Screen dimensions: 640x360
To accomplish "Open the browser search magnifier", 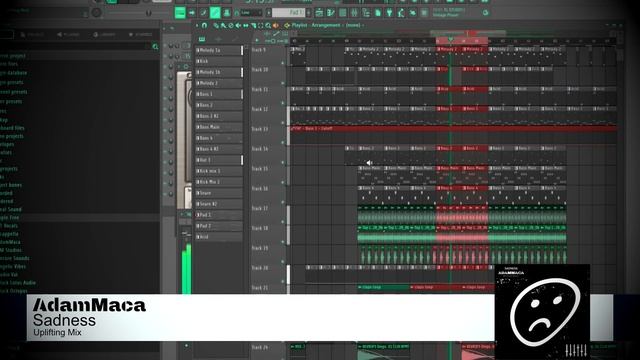I will click(x=155, y=47).
